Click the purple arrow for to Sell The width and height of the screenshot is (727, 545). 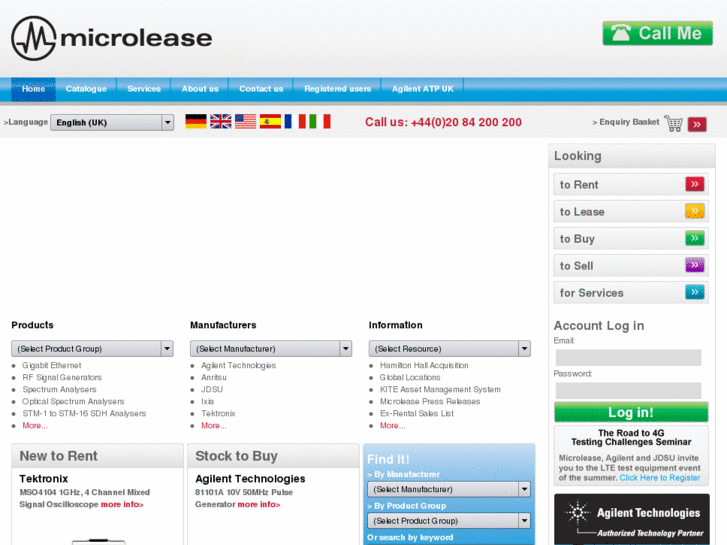(x=695, y=265)
